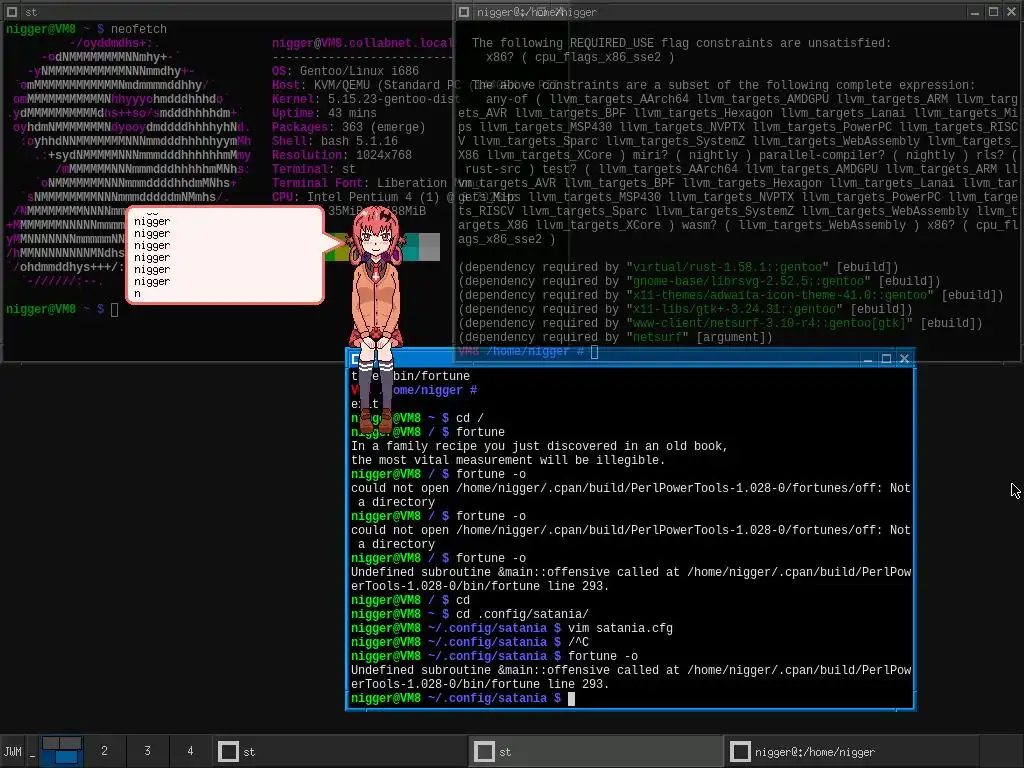Click 'Host: KVM/QEMU' line in neofetch
This screenshot has width=1024, height=768.
pyautogui.click(x=366, y=85)
